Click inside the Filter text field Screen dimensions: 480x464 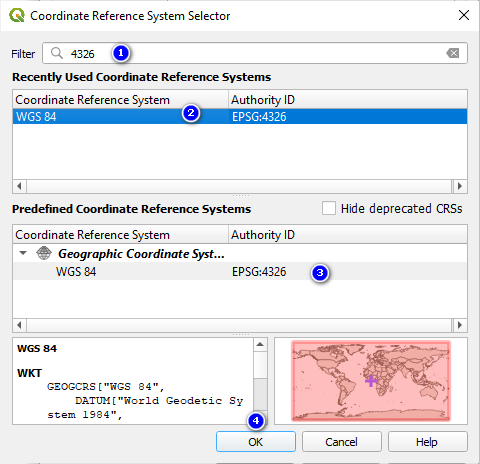tap(255, 53)
